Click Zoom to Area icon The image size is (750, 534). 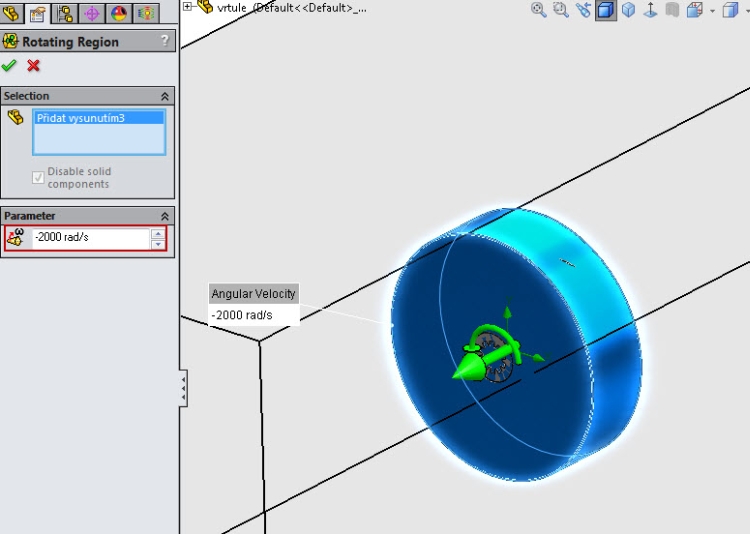pos(561,10)
